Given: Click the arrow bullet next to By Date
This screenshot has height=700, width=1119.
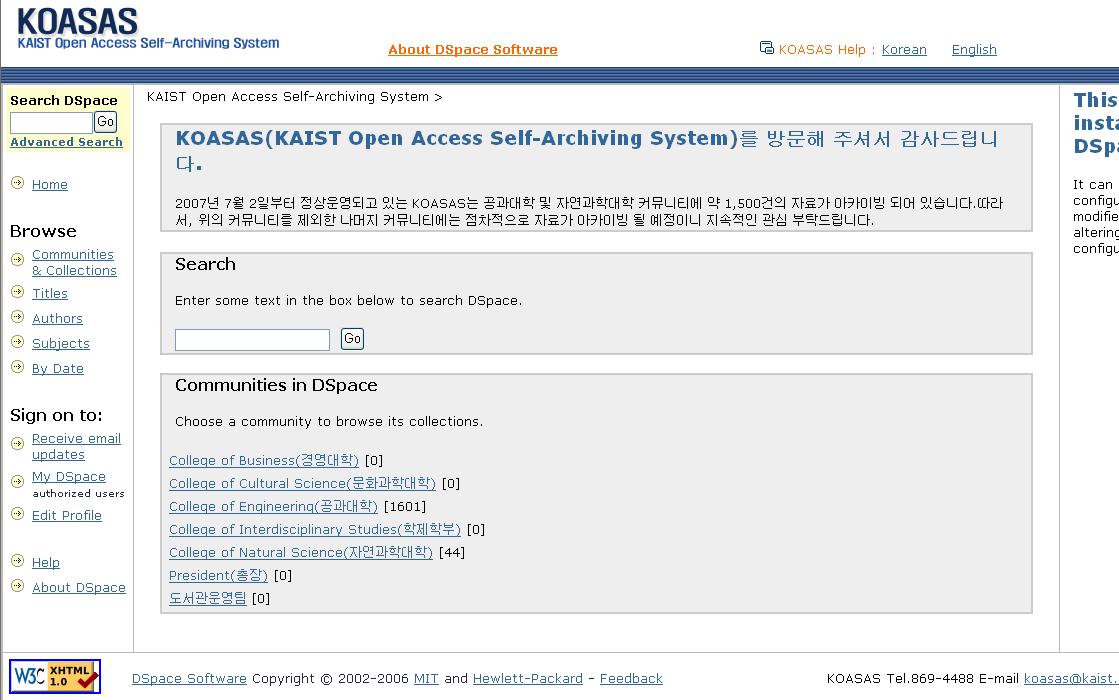Looking at the screenshot, I should pos(18,367).
